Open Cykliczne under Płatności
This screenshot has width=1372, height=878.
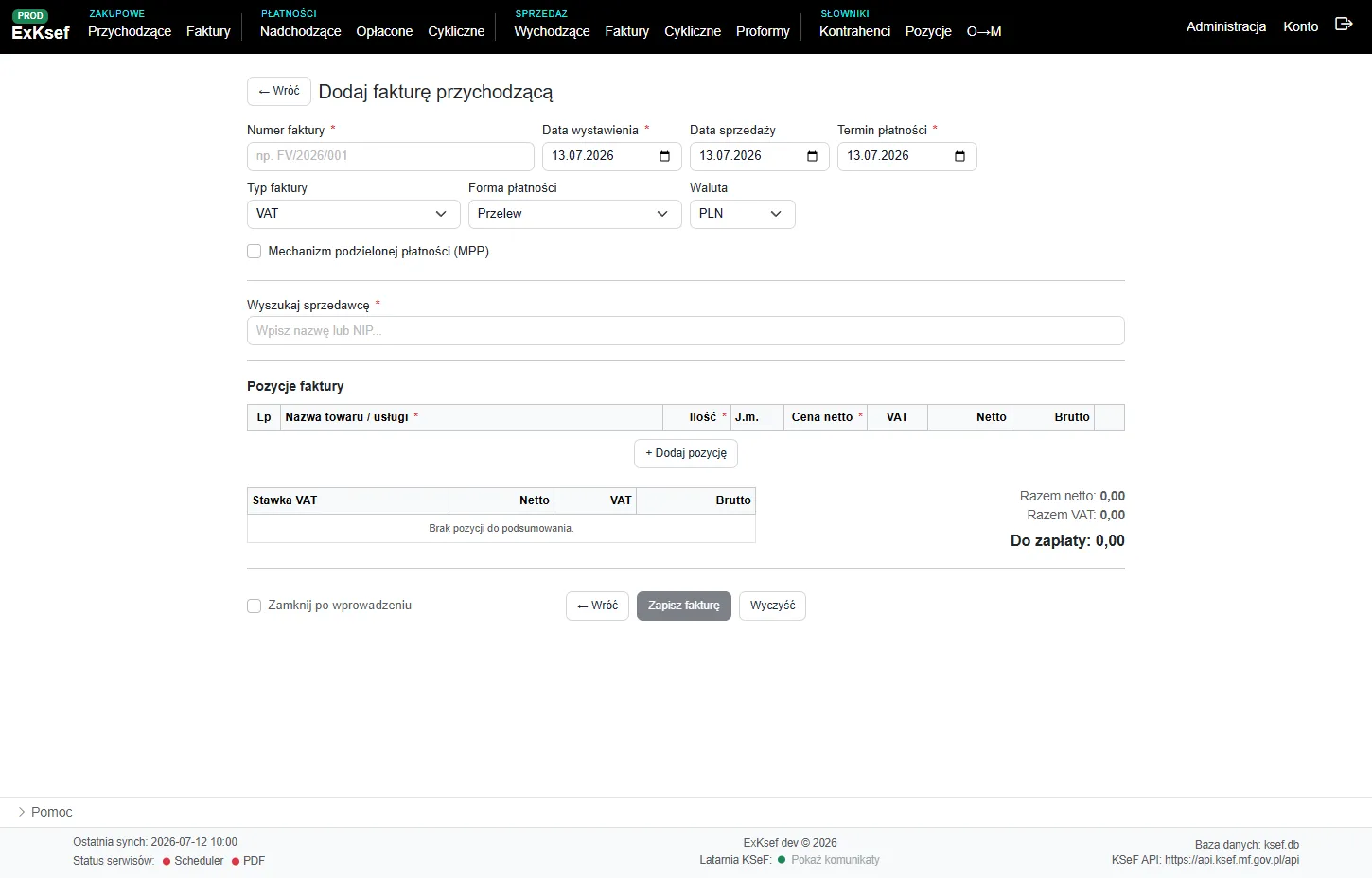(x=456, y=31)
